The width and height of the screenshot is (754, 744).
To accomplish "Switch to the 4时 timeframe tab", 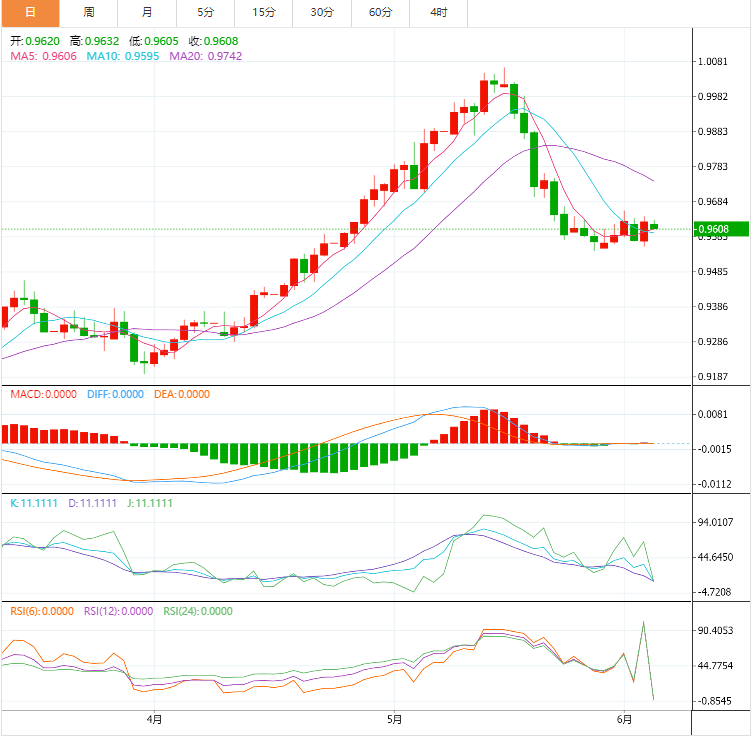I will (x=438, y=13).
